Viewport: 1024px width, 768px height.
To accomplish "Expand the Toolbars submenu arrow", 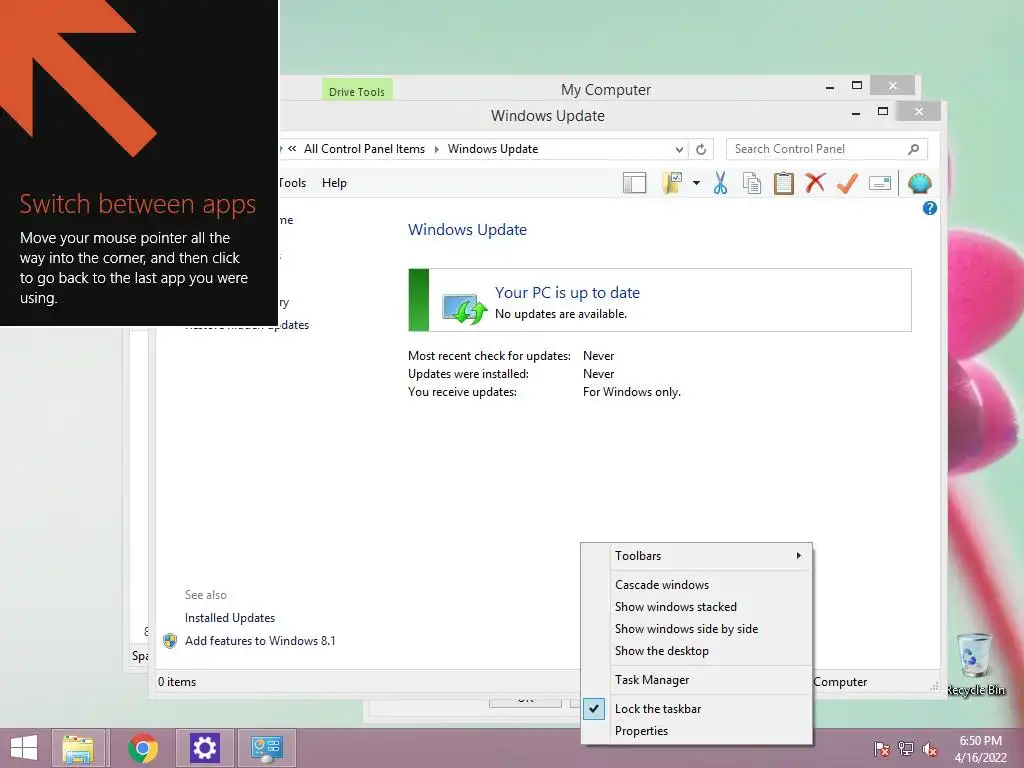I will 798,556.
